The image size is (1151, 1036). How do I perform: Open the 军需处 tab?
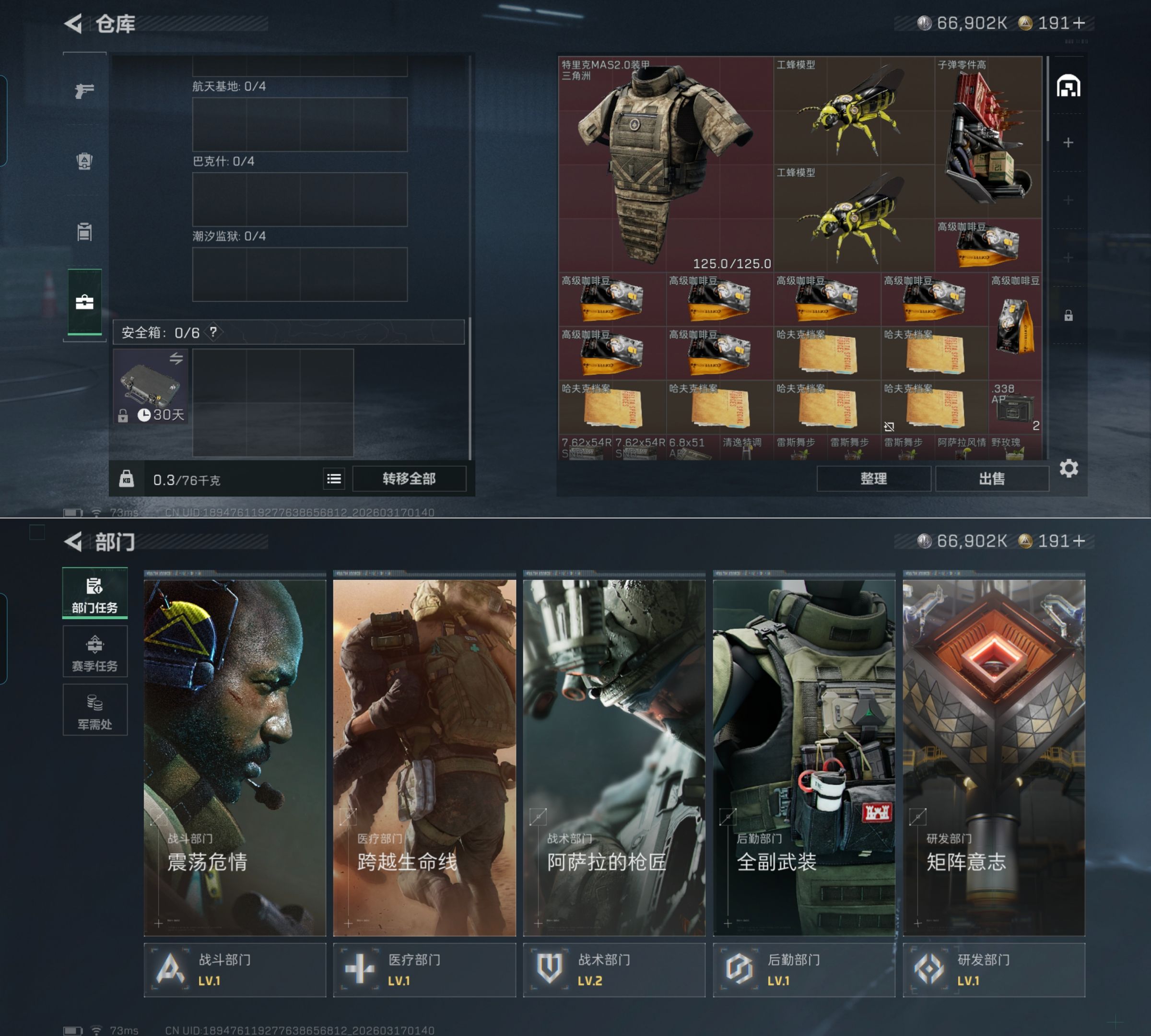(94, 710)
